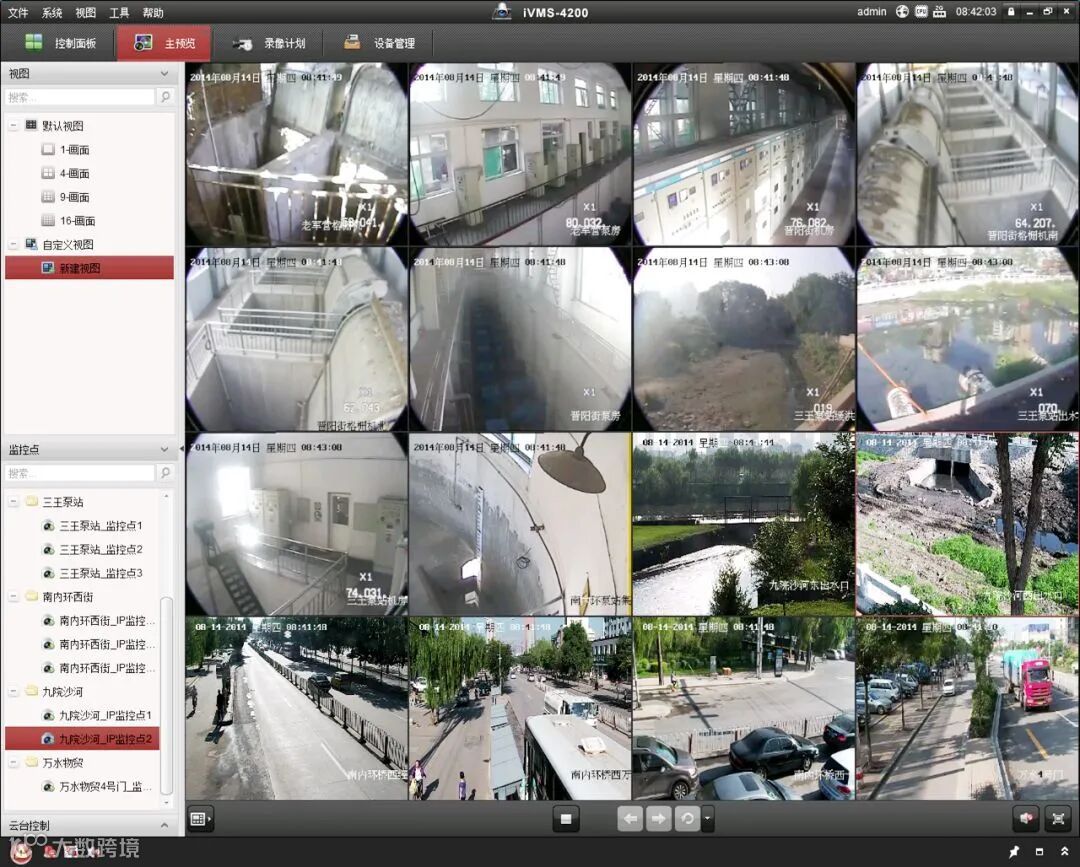
Task: Collapse the 南内环西街 group
Action: tap(13, 596)
